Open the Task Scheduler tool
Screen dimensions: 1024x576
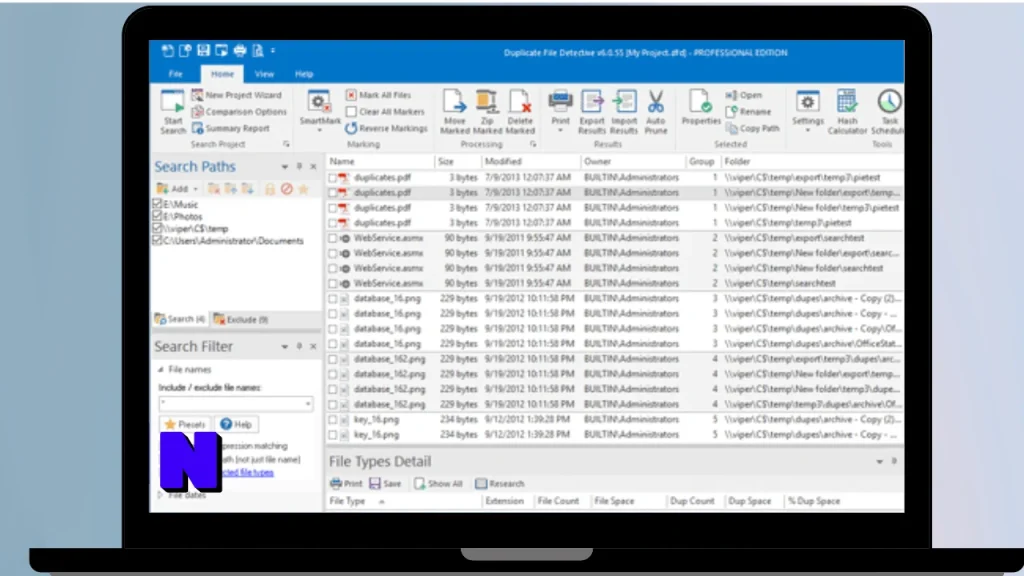pyautogui.click(x=887, y=112)
